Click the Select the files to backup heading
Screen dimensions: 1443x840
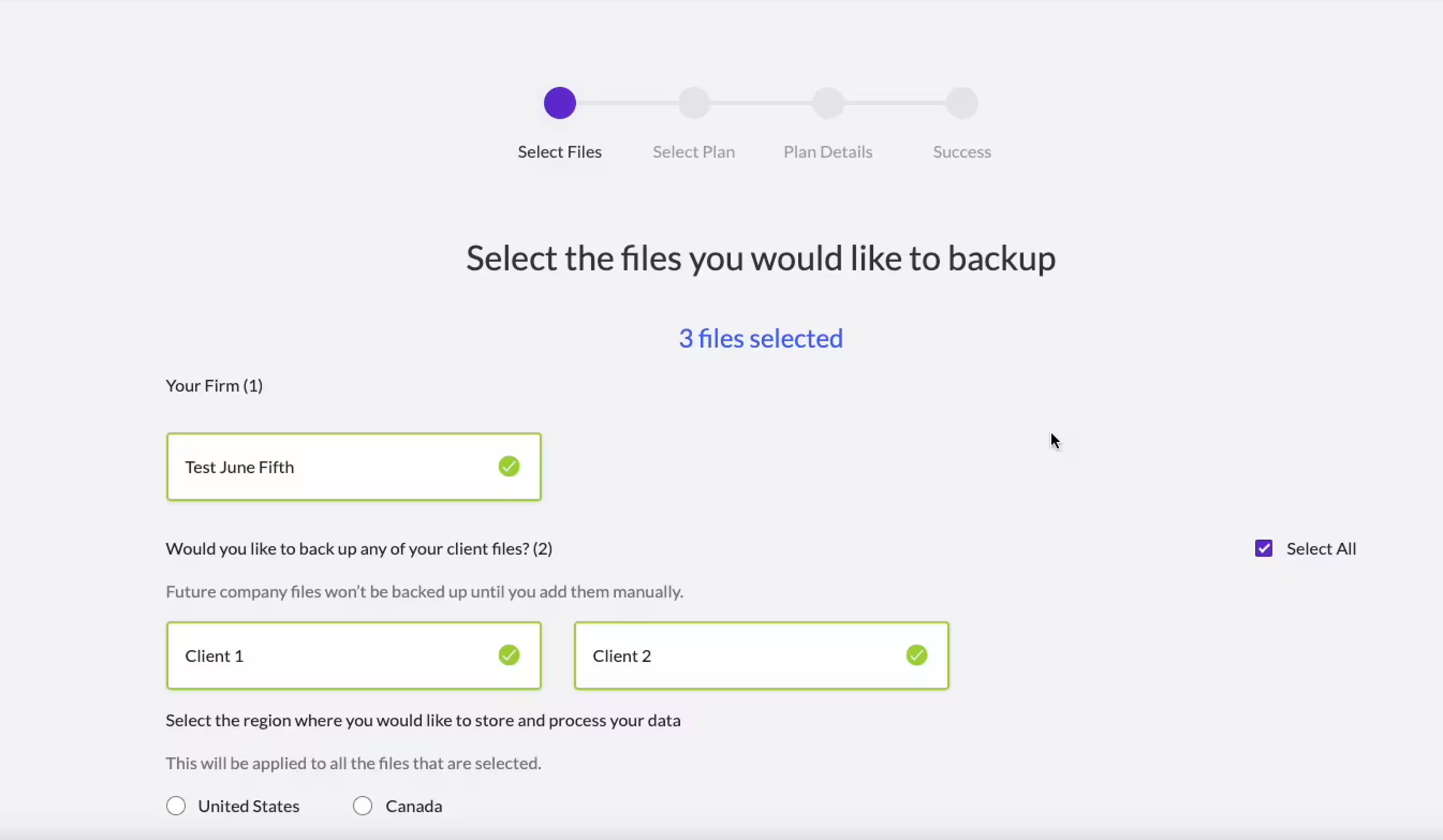tap(761, 259)
